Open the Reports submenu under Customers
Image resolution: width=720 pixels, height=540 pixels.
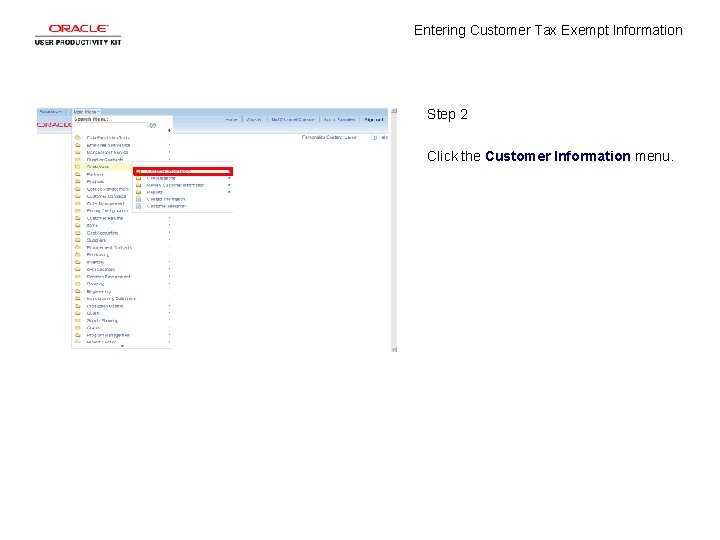point(154,192)
